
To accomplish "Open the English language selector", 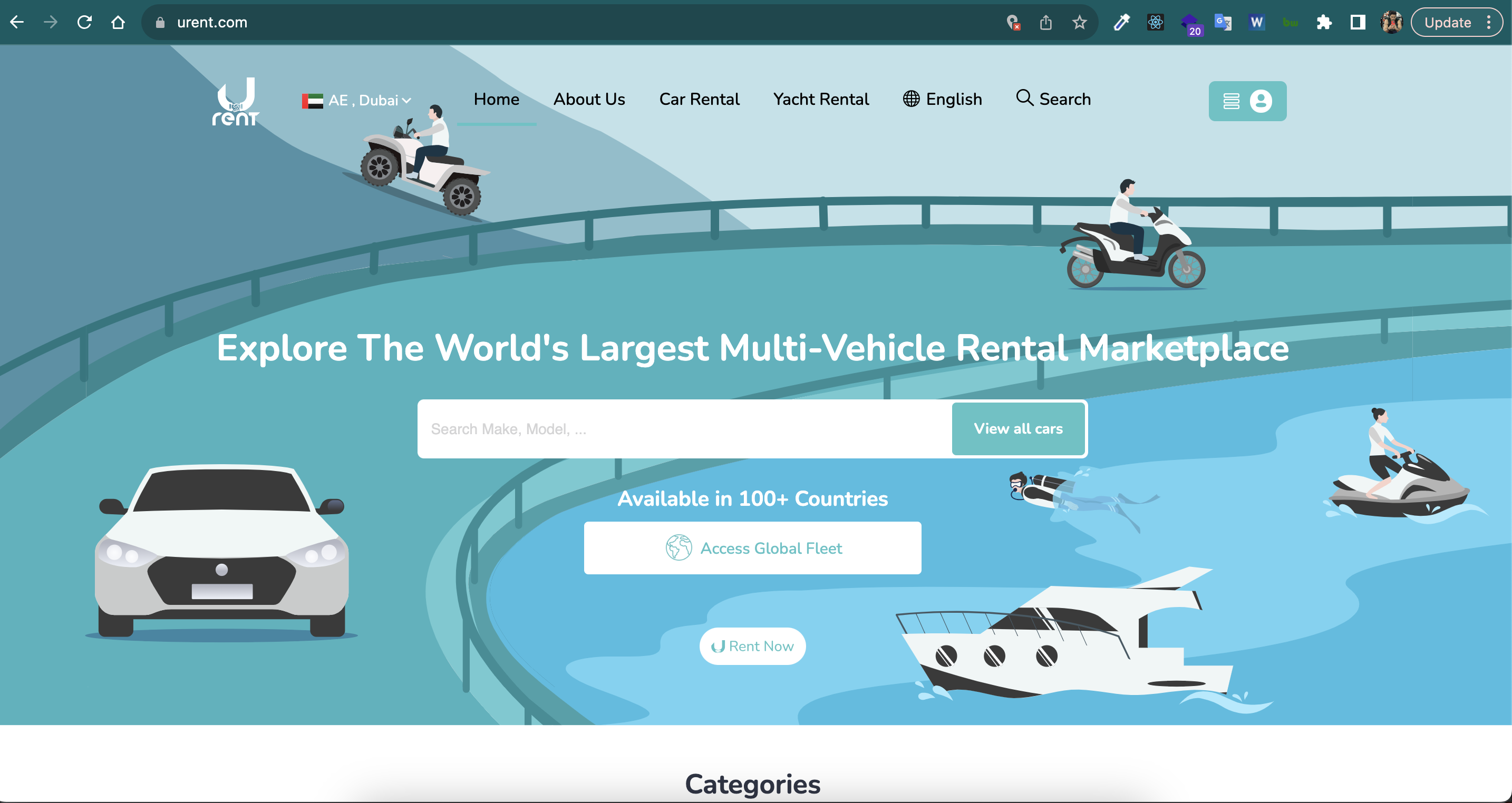I will click(x=942, y=99).
